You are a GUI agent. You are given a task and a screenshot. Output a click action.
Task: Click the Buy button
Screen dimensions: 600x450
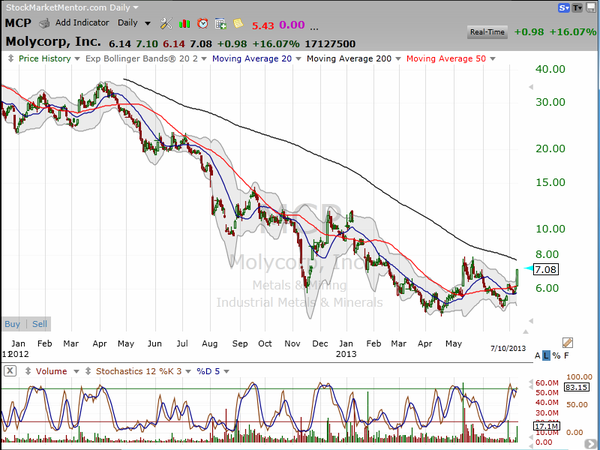(x=12, y=324)
